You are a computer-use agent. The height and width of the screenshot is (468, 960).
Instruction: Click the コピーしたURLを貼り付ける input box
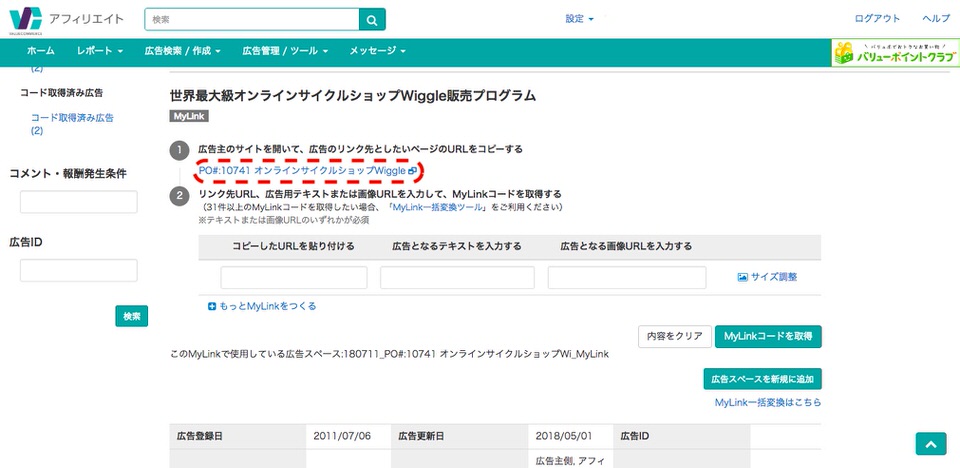294,277
